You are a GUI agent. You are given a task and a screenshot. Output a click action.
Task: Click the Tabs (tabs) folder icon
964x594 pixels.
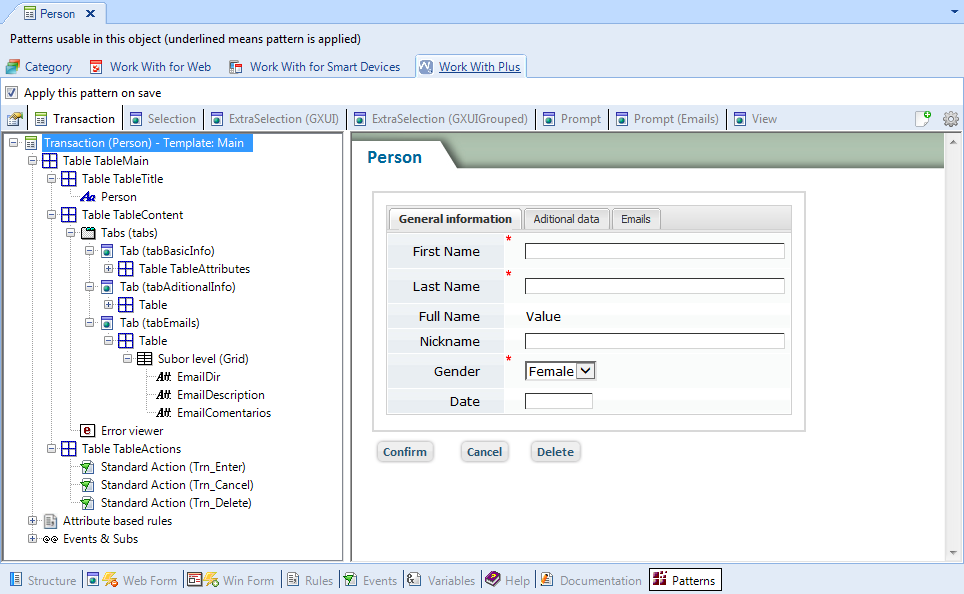tap(88, 233)
